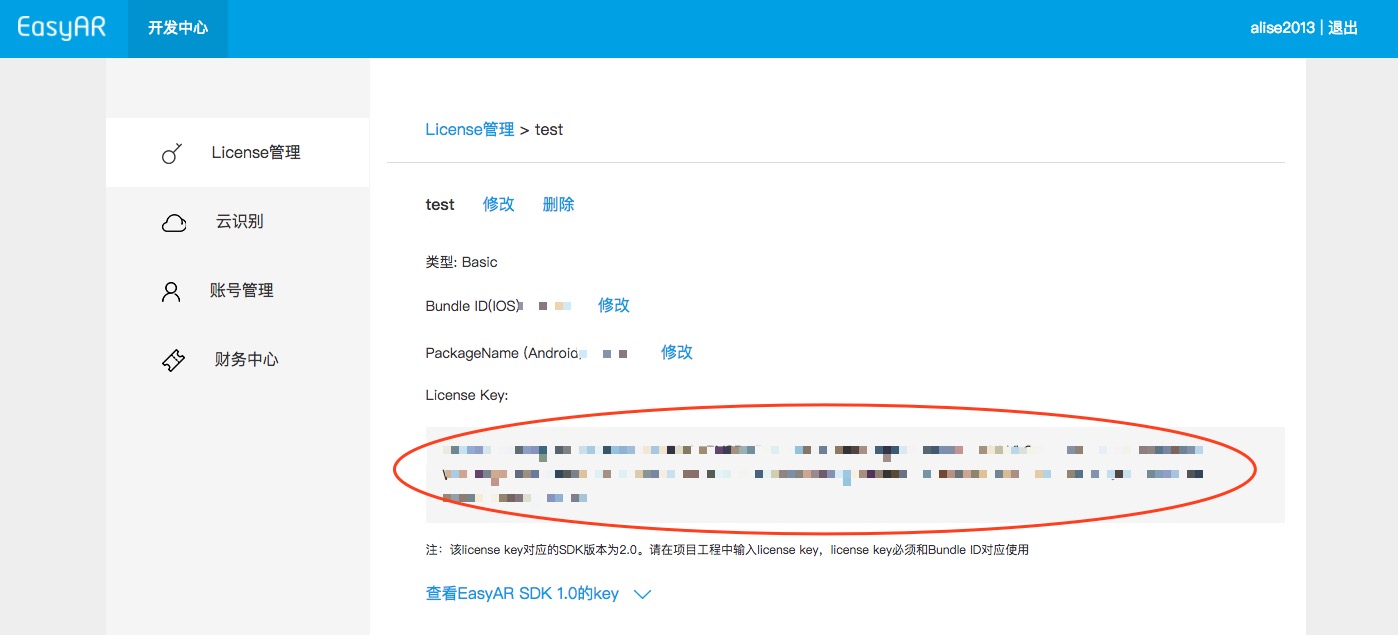Click 删除 to delete the test license
The width and height of the screenshot is (1398, 635).
coord(558,204)
